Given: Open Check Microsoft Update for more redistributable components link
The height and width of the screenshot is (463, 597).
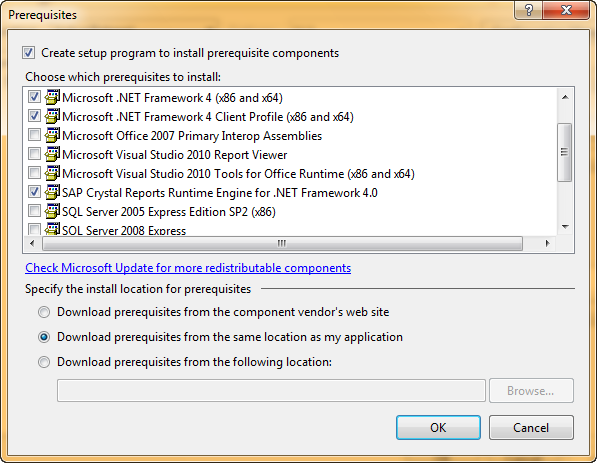Looking at the screenshot, I should [x=188, y=268].
